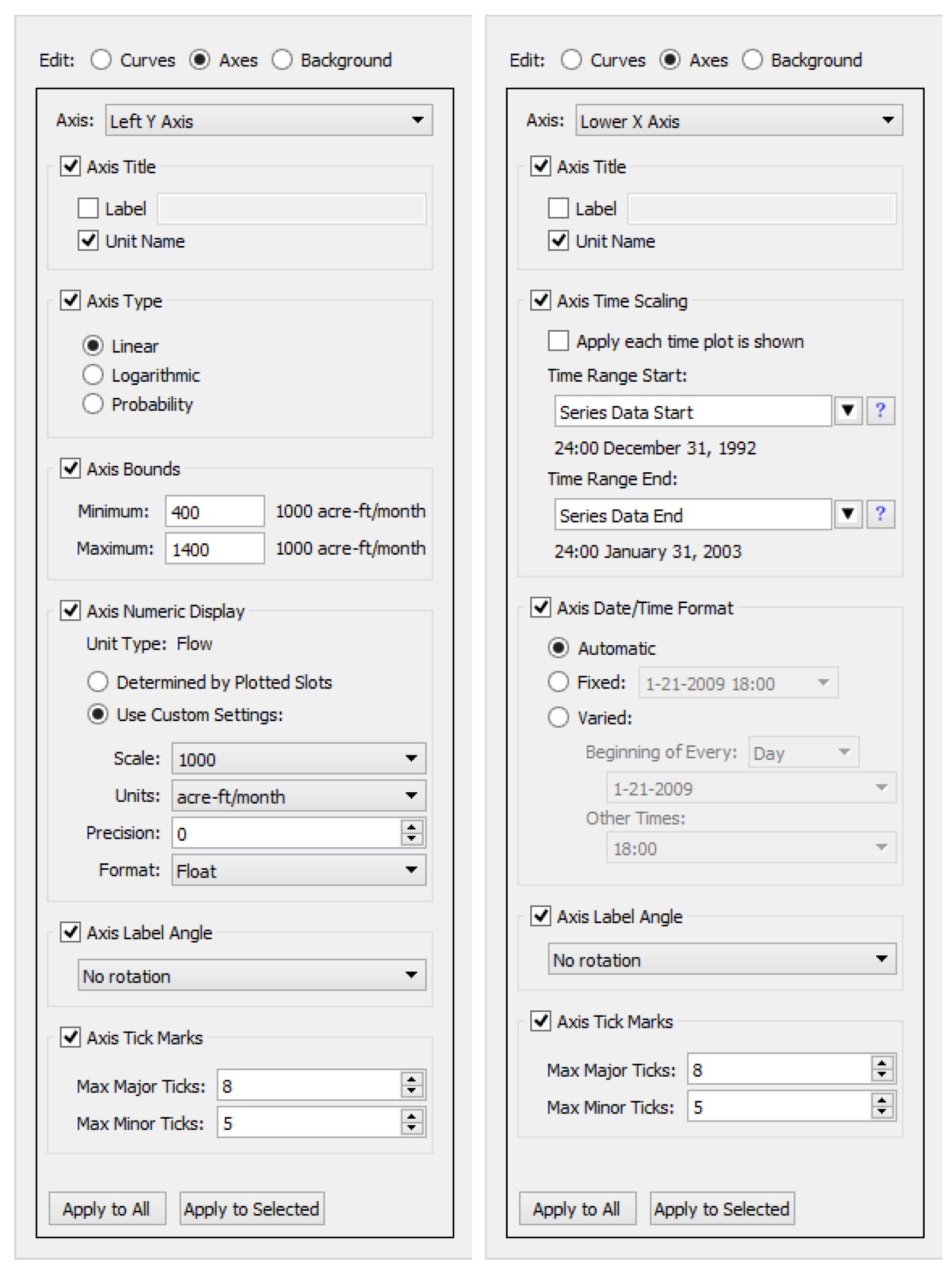The width and height of the screenshot is (952, 1274).
Task: Switch right panel edit mode to Background
Action: tap(752, 60)
